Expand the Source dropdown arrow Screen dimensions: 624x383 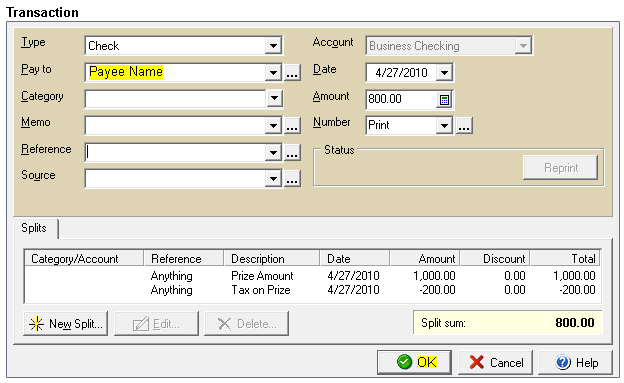point(273,179)
